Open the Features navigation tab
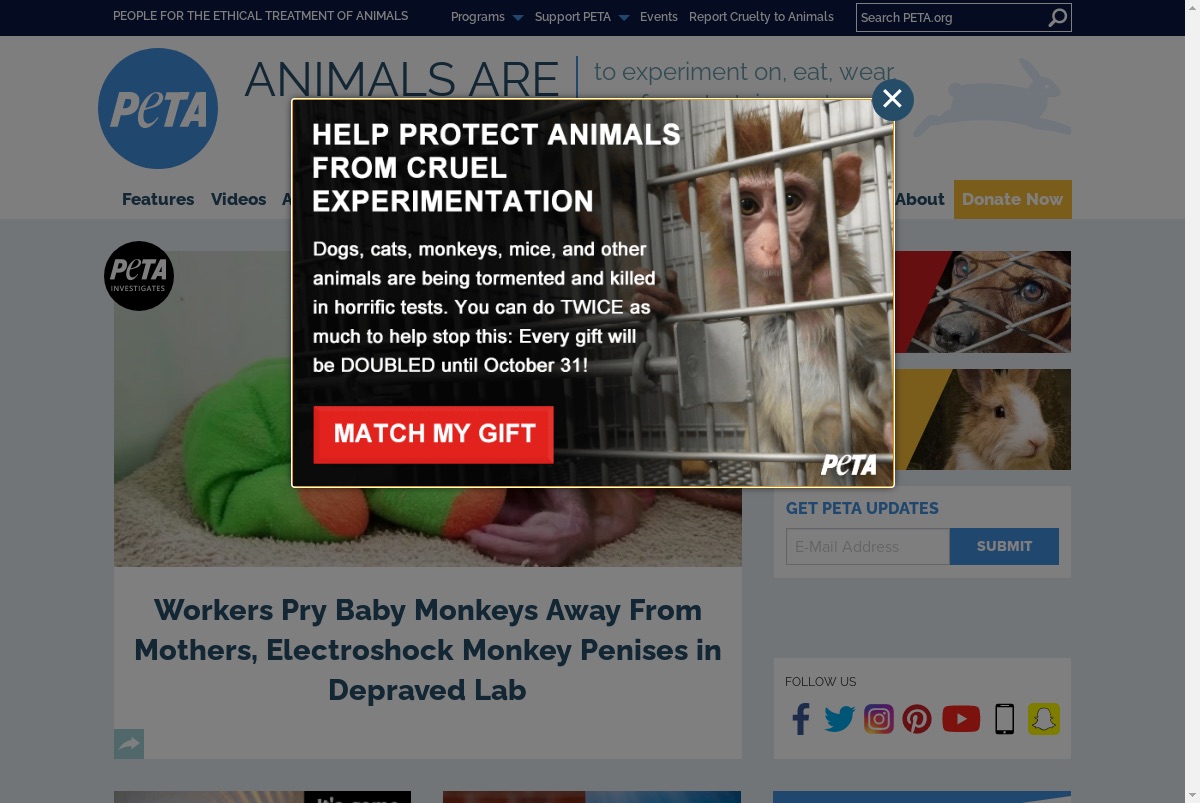Screen dimensions: 1200x803 coord(158,199)
